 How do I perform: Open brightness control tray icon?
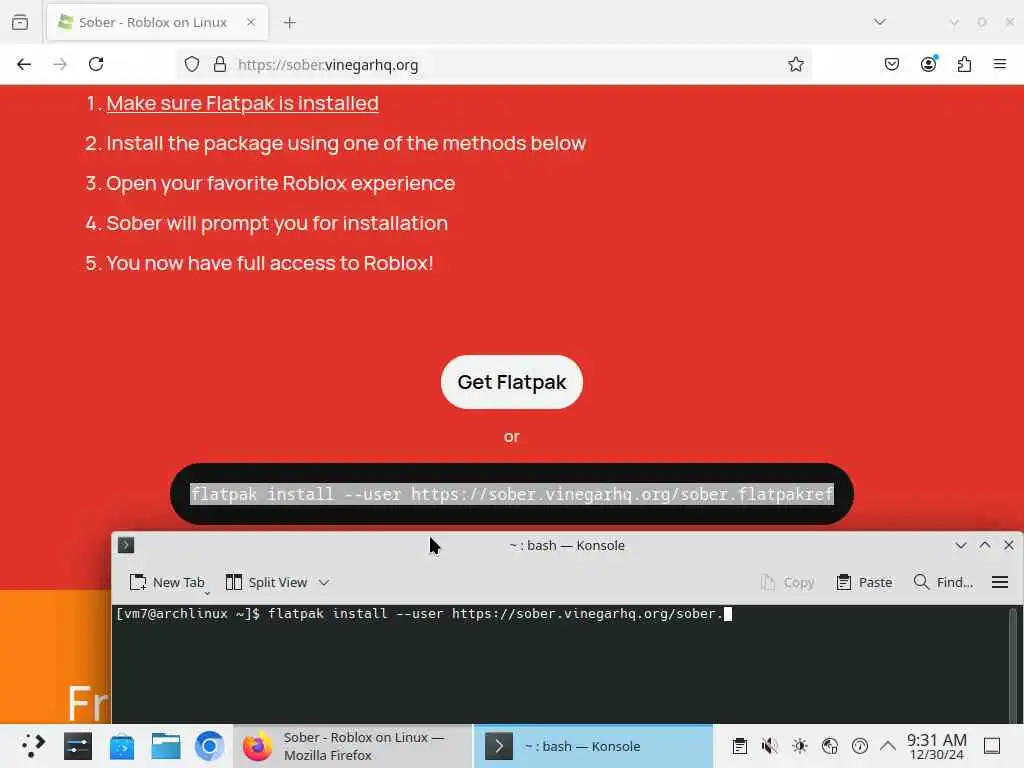799,746
